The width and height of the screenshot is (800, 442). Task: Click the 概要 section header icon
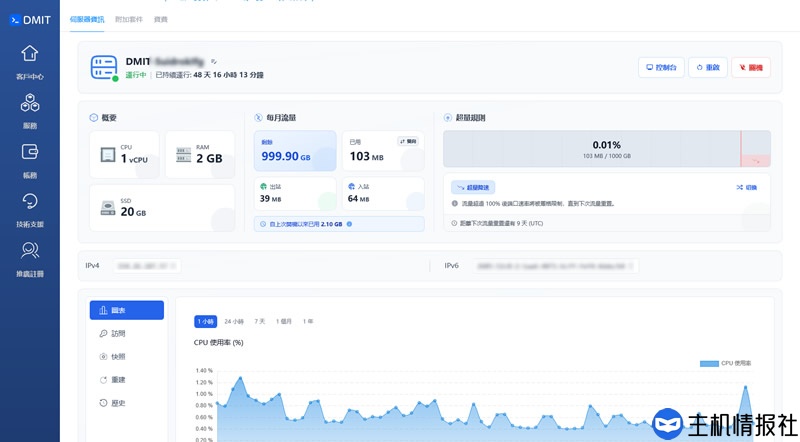tap(93, 118)
